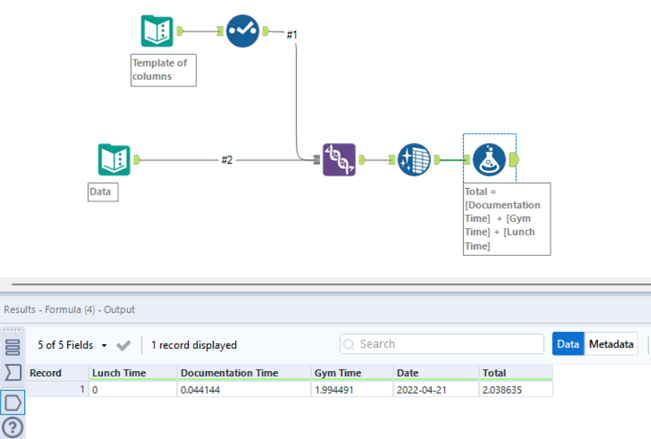Open the 5 of 5 Fields dropdown
651x439 pixels.
(72, 345)
